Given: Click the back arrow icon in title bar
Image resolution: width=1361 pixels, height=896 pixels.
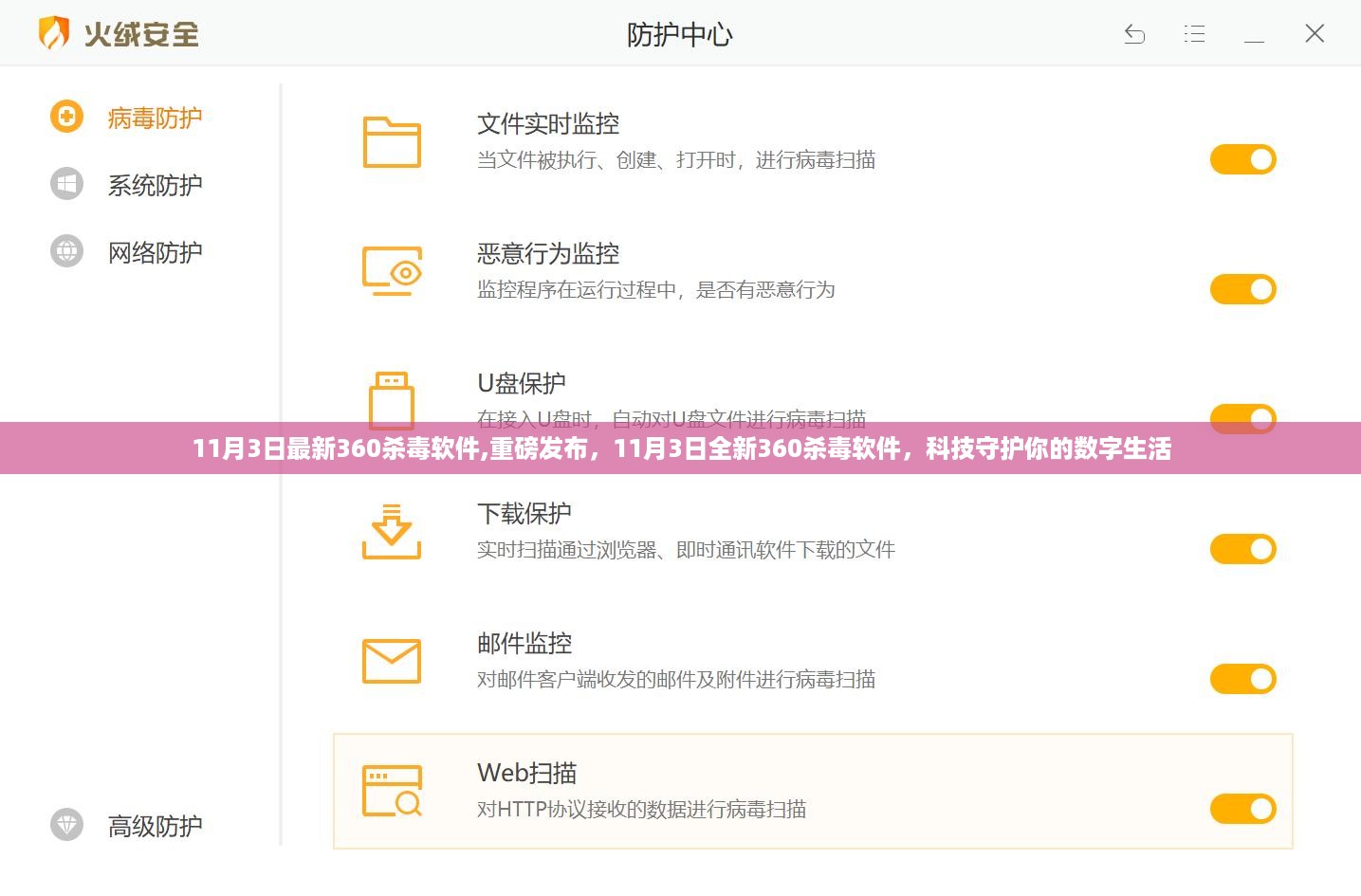Looking at the screenshot, I should (1134, 34).
